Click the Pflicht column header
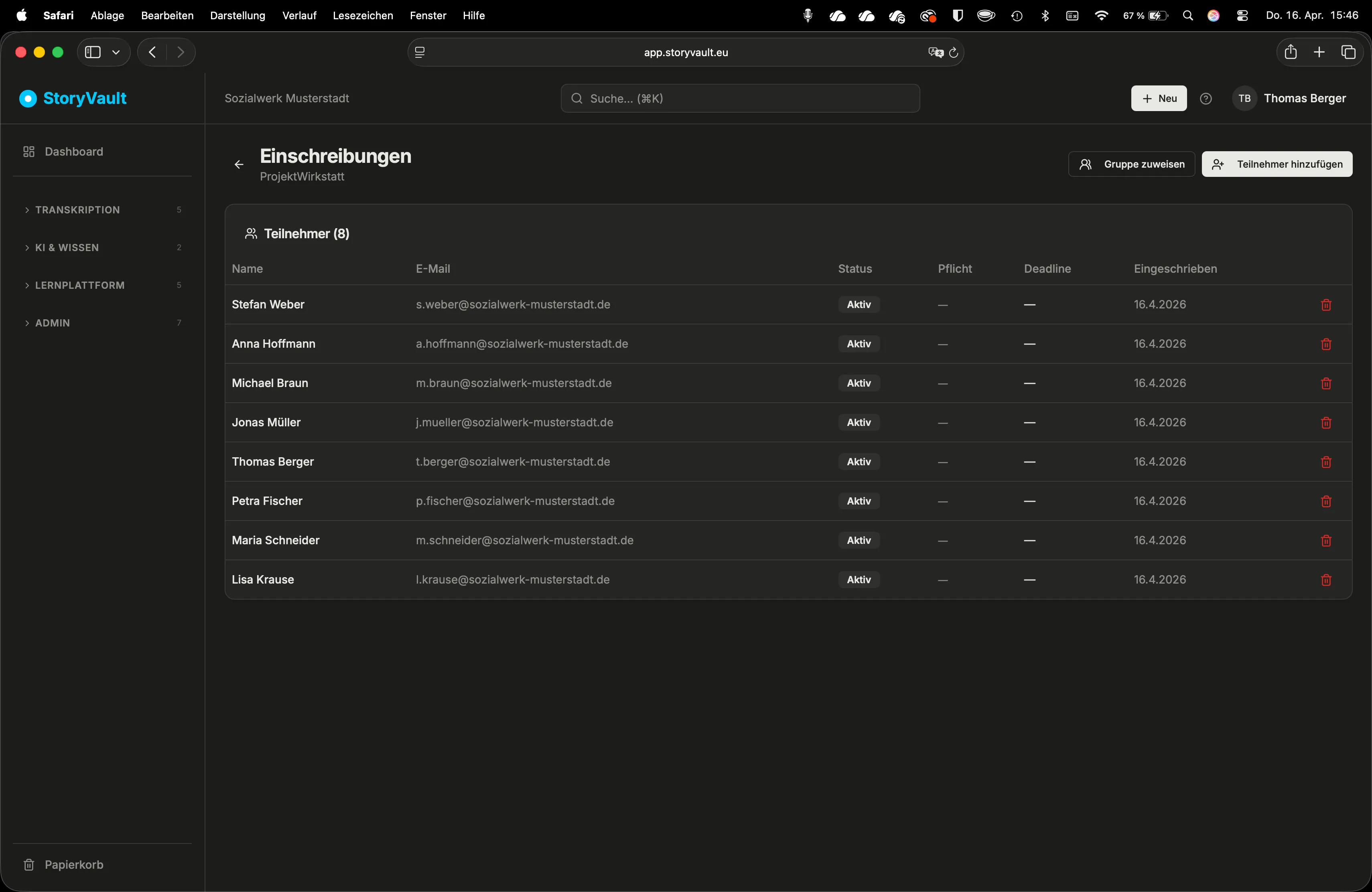Viewport: 1372px width, 892px height. (x=955, y=269)
